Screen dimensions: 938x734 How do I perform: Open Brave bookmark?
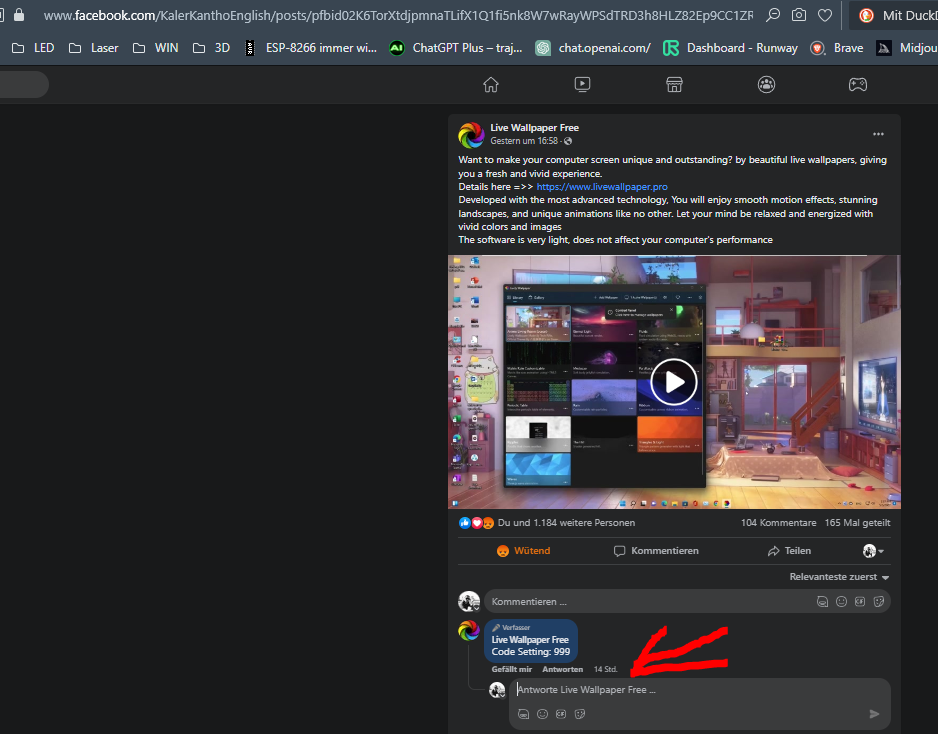coord(836,48)
